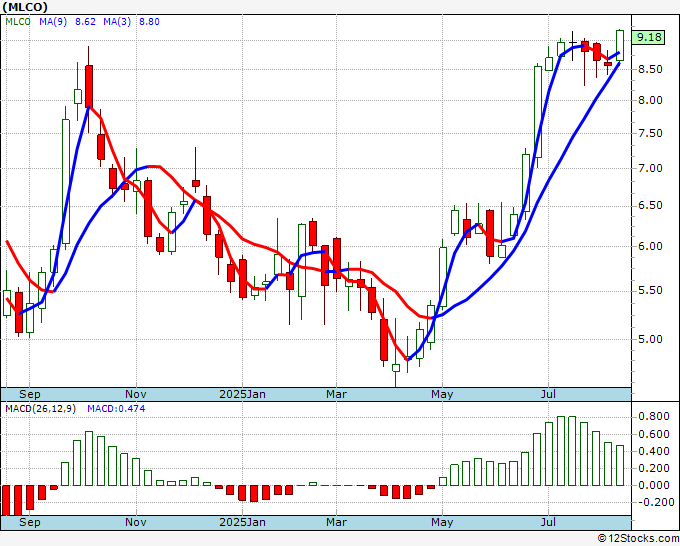The width and height of the screenshot is (680, 546).
Task: Click the 7.00 price axis label
Action: click(650, 168)
